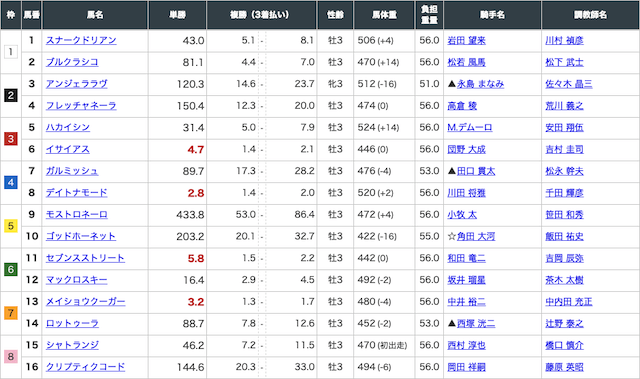This screenshot has height=379, width=640.
Task: Click trainer 中内田 充正 link
Action: [569, 302]
